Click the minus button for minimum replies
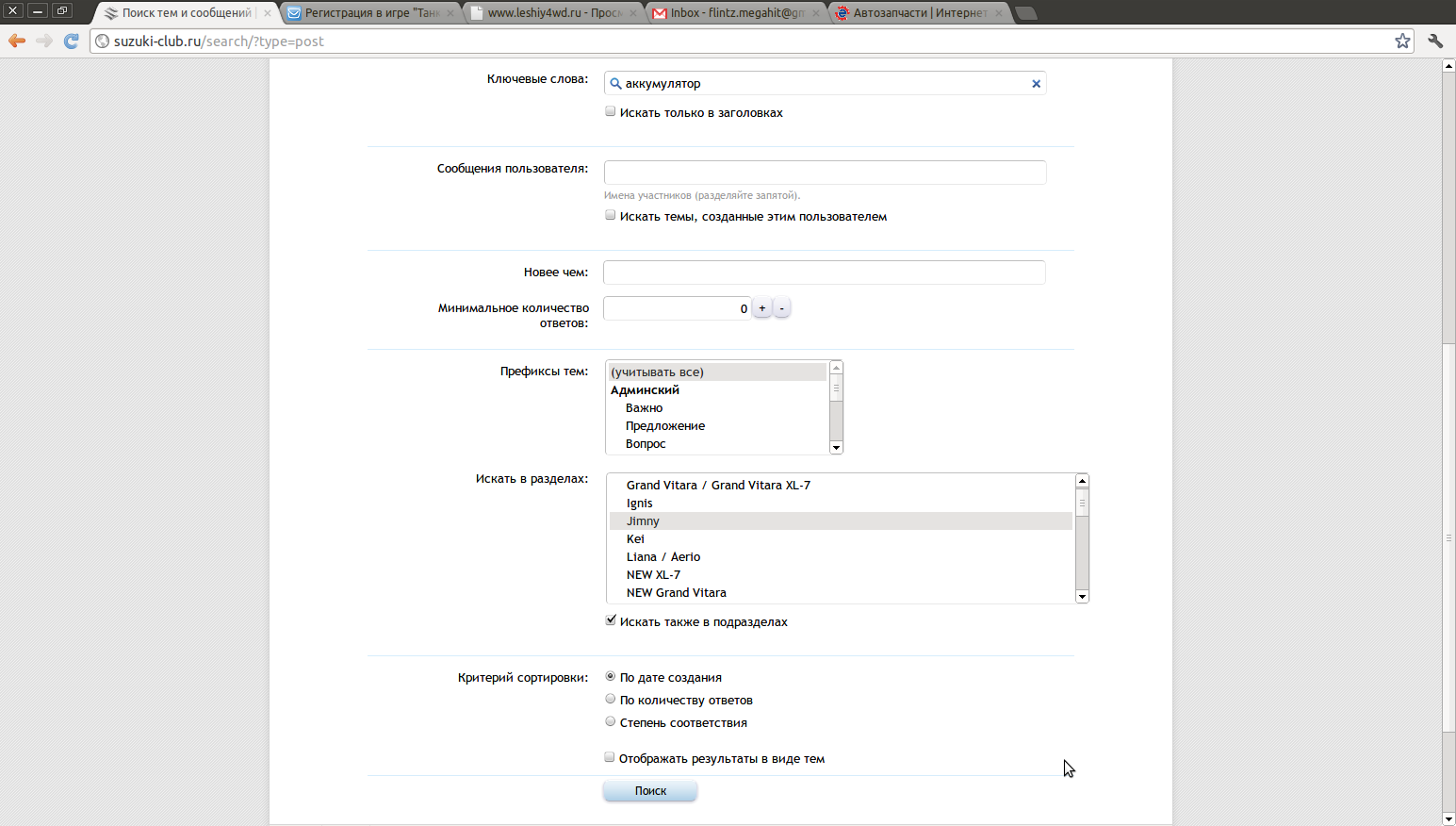Image resolution: width=1456 pixels, height=826 pixels. pos(781,308)
